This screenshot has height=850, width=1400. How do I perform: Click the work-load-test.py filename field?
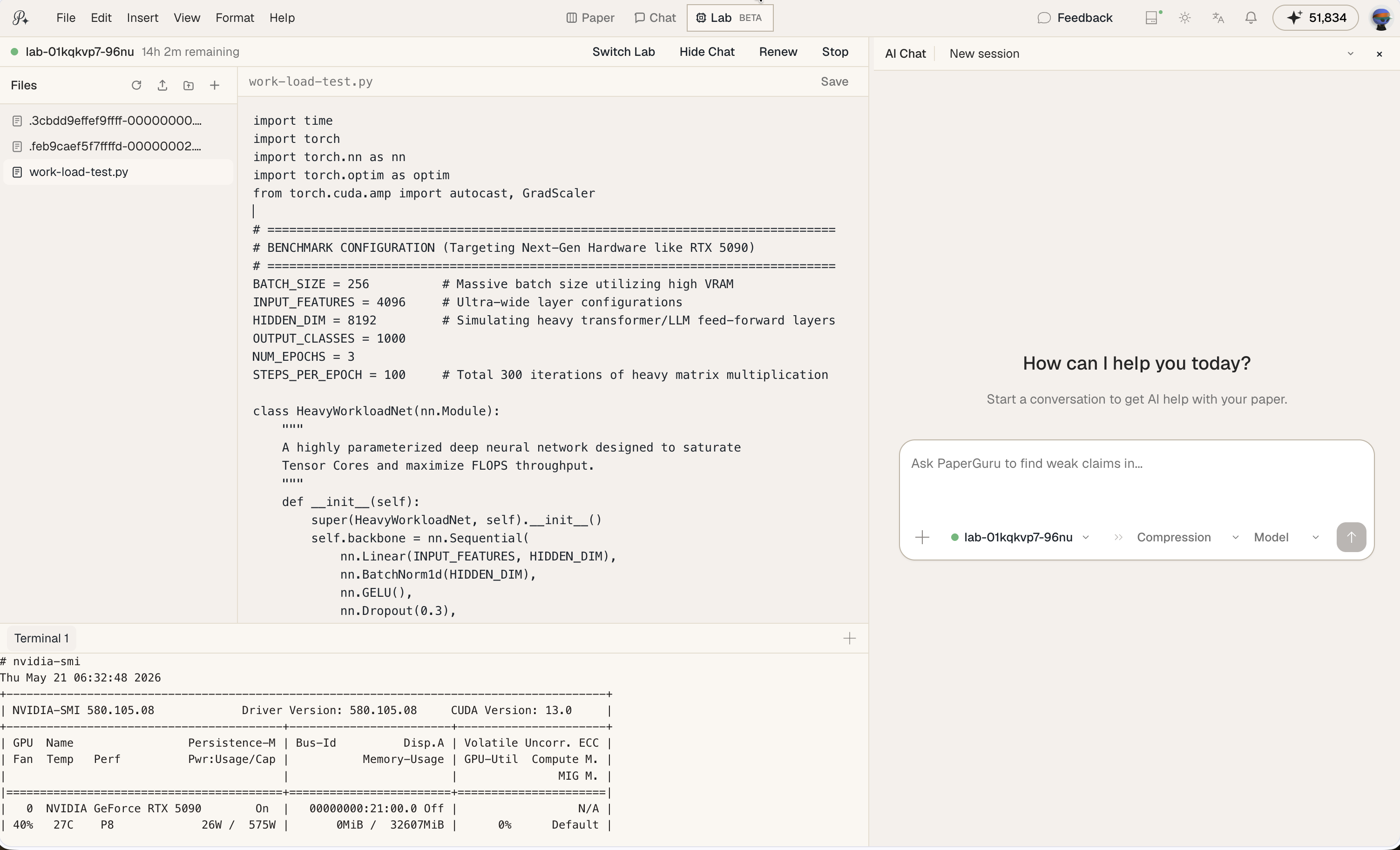(311, 82)
